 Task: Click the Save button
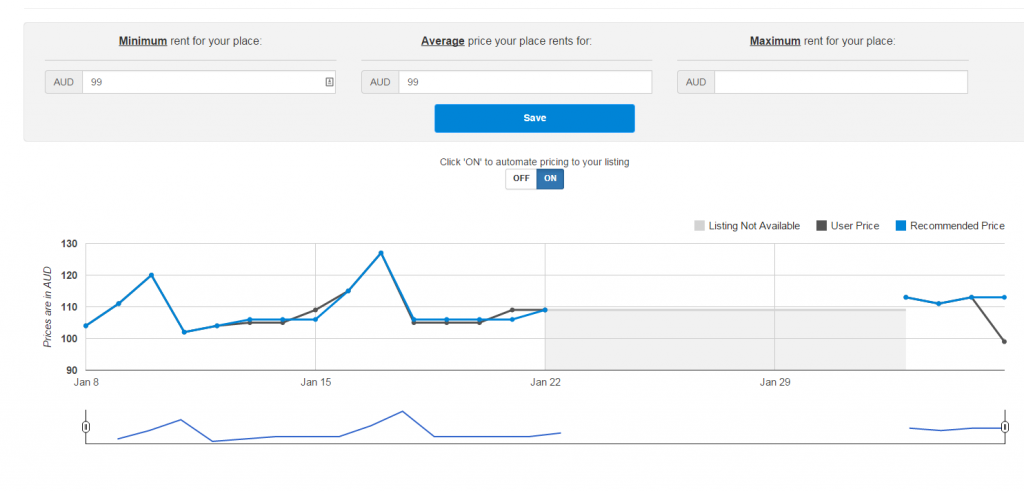click(x=534, y=118)
